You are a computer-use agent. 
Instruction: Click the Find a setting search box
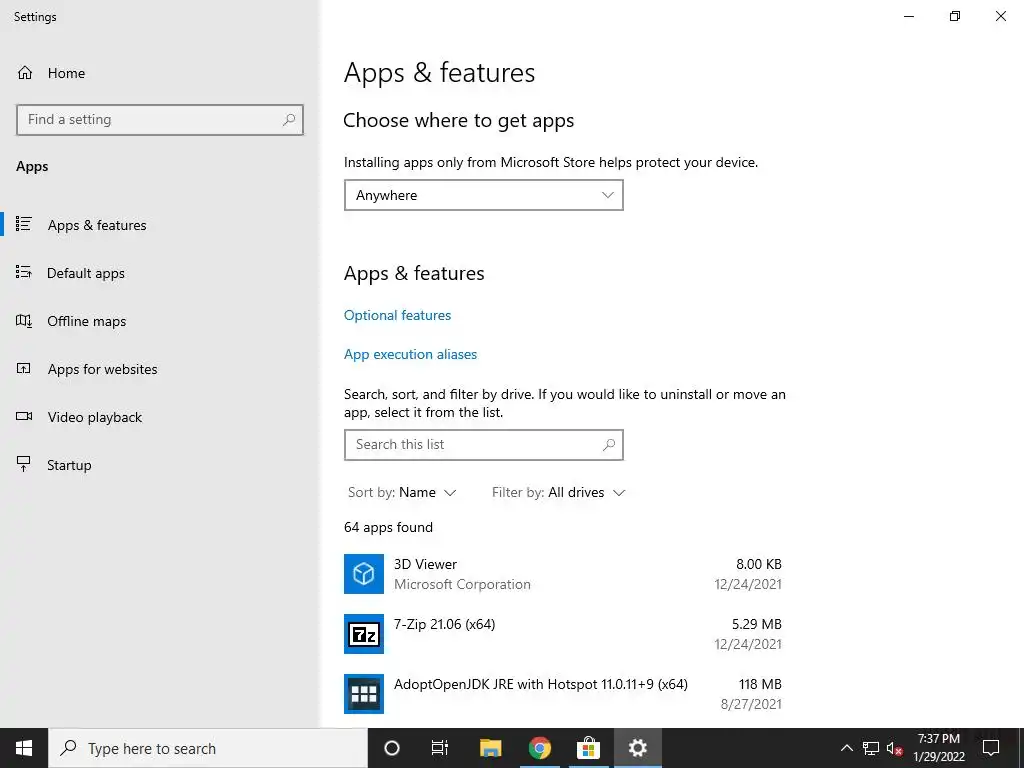click(x=160, y=120)
